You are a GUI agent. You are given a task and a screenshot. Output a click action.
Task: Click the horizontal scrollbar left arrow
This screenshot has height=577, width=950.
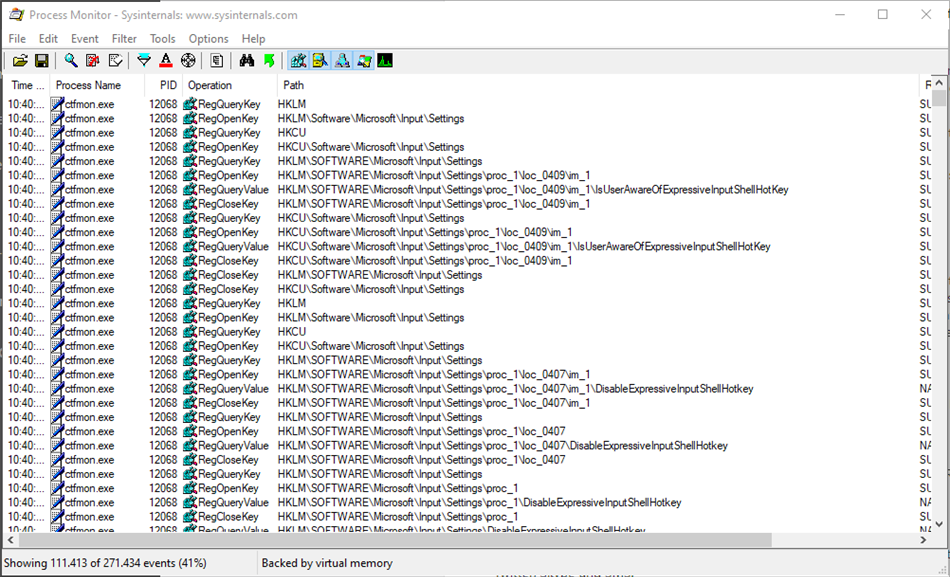click(10, 539)
